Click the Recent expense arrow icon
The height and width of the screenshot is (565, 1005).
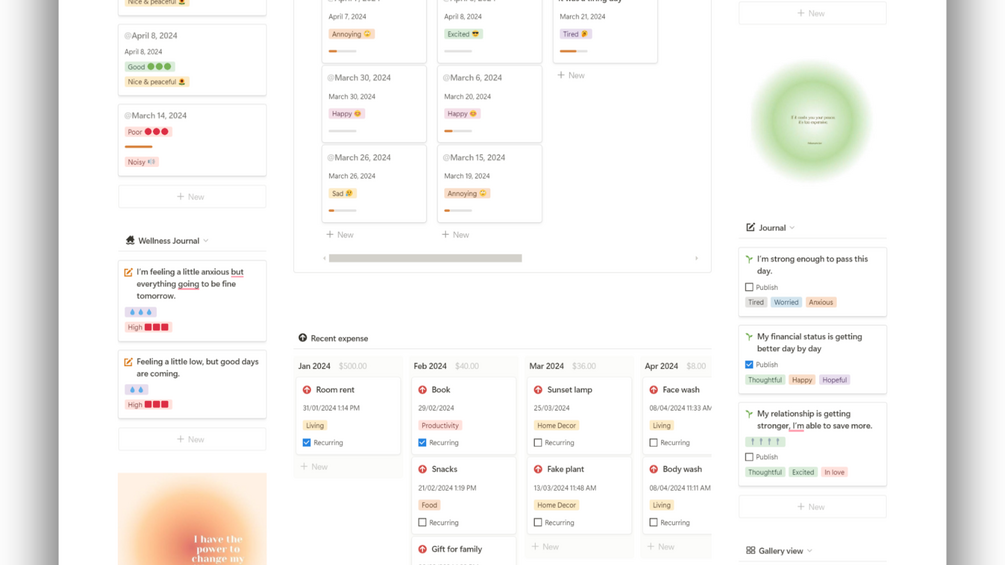point(303,338)
